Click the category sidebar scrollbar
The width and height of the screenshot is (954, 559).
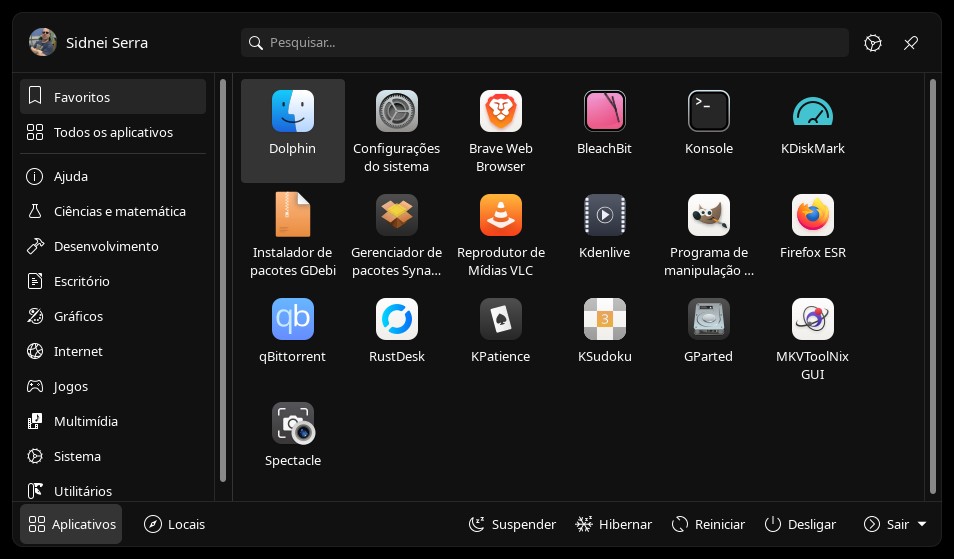tap(223, 280)
